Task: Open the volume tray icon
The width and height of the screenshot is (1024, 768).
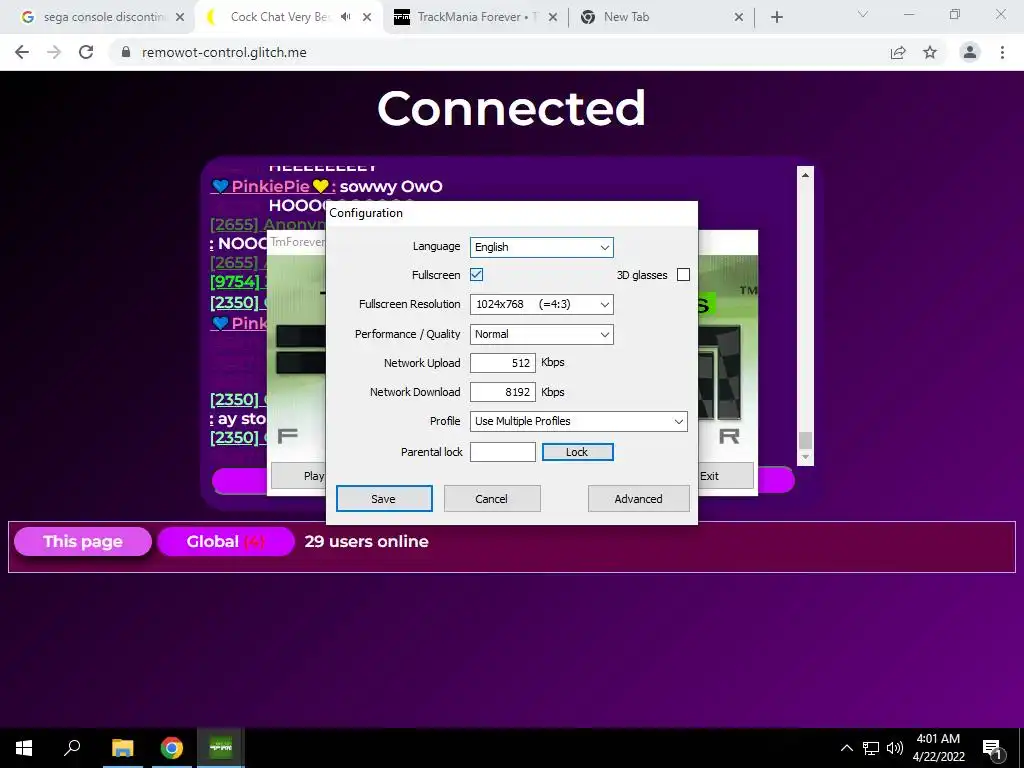Action: coord(895,748)
